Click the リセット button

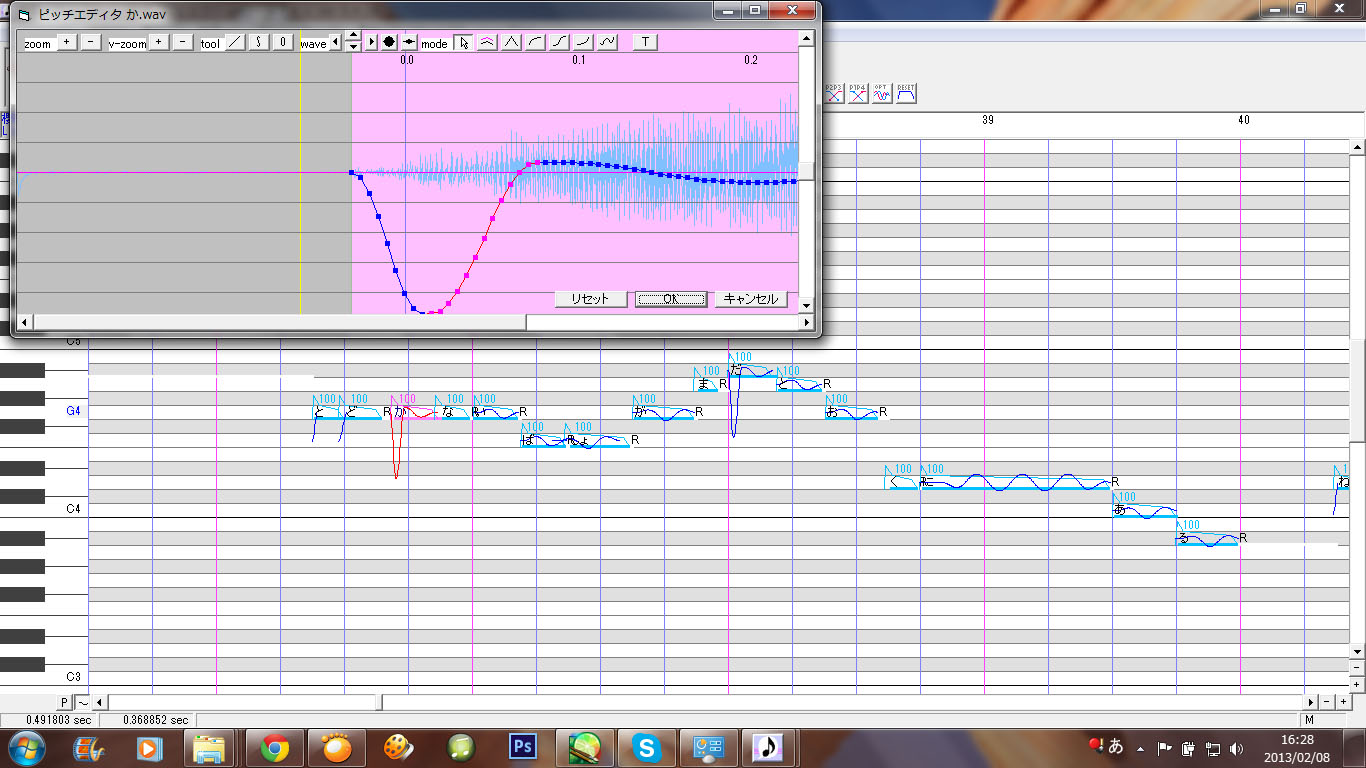pos(590,299)
